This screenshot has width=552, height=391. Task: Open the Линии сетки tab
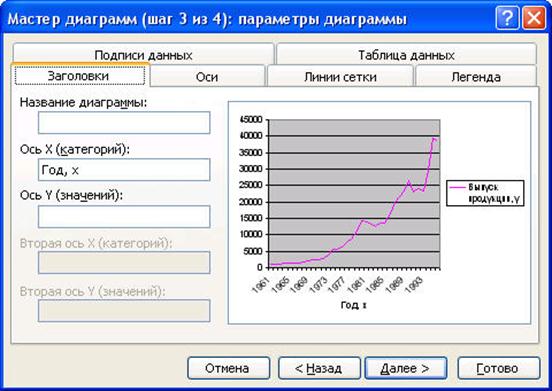[340, 76]
